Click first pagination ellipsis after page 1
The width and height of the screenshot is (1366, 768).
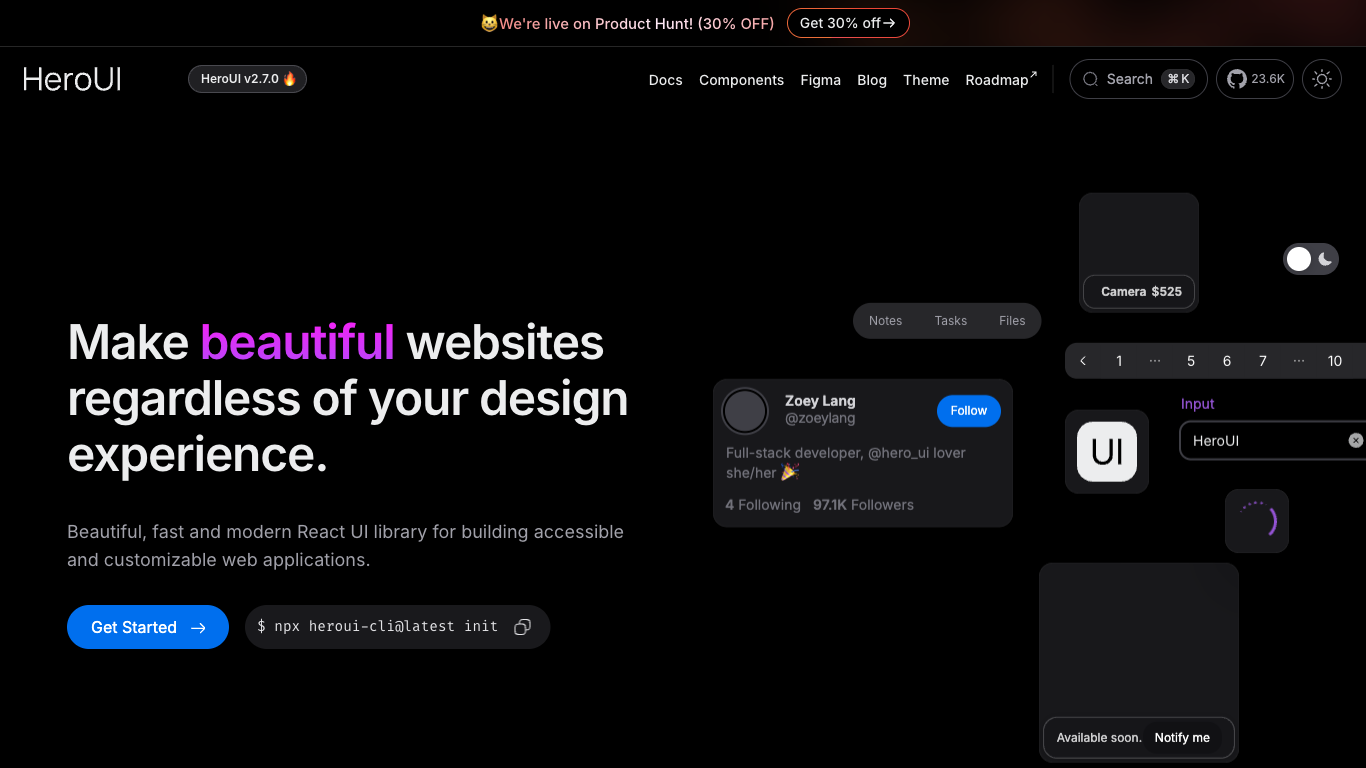(x=1155, y=361)
